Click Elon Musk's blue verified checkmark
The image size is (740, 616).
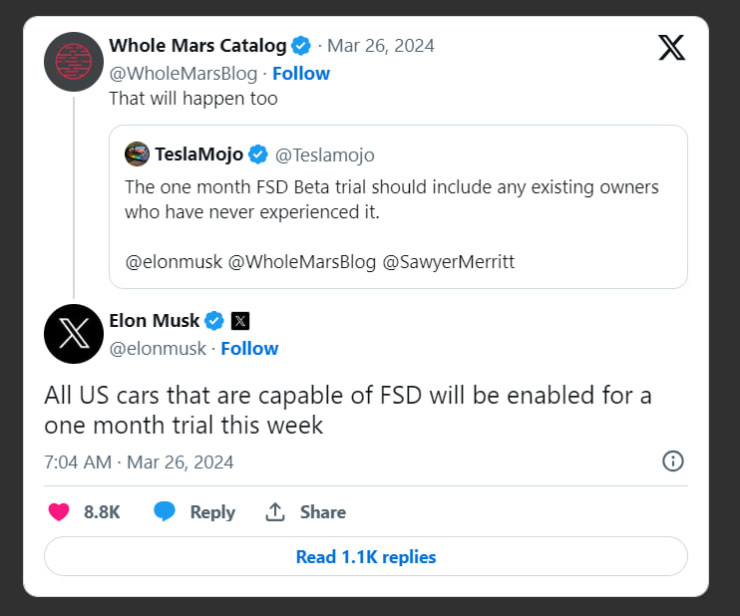click(x=214, y=321)
